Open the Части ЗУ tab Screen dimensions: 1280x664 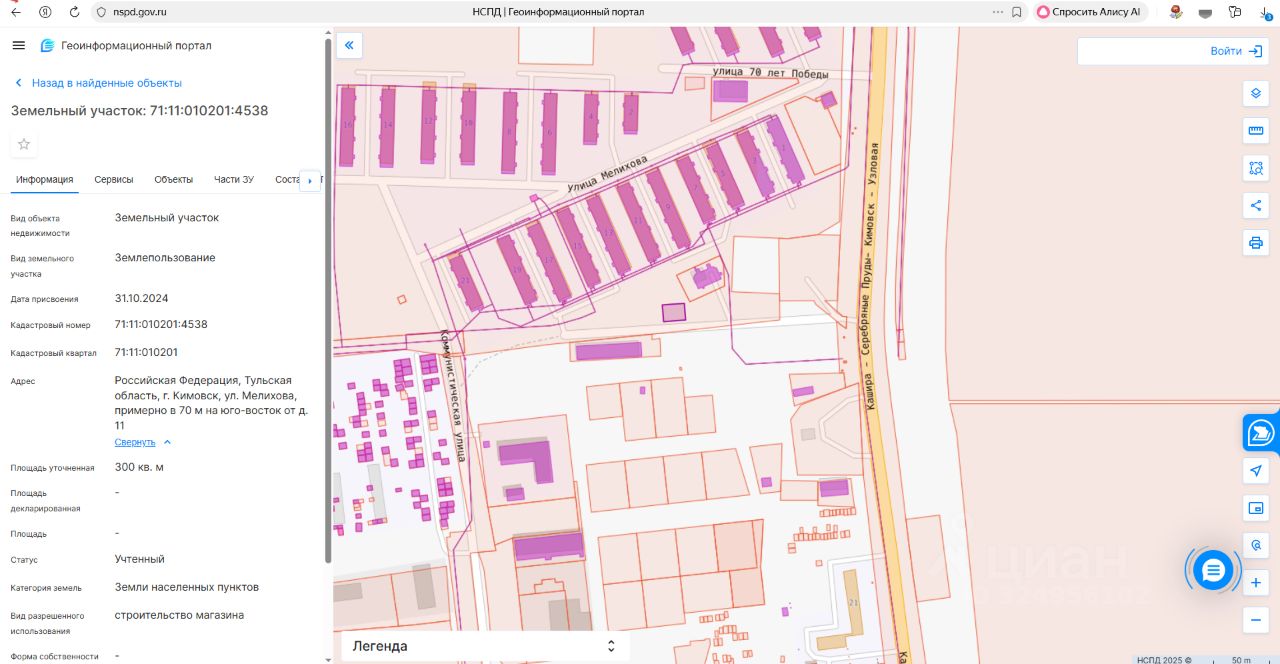click(234, 180)
